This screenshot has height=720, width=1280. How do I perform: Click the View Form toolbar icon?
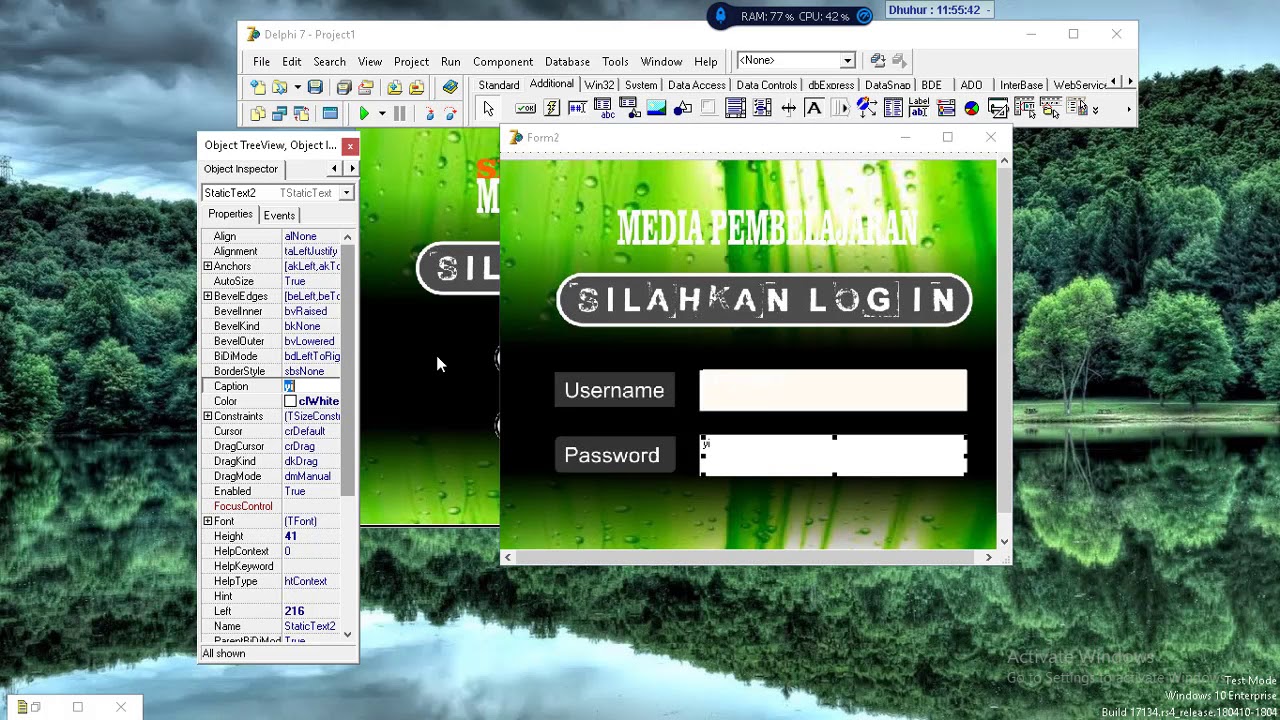pyautogui.click(x=279, y=113)
